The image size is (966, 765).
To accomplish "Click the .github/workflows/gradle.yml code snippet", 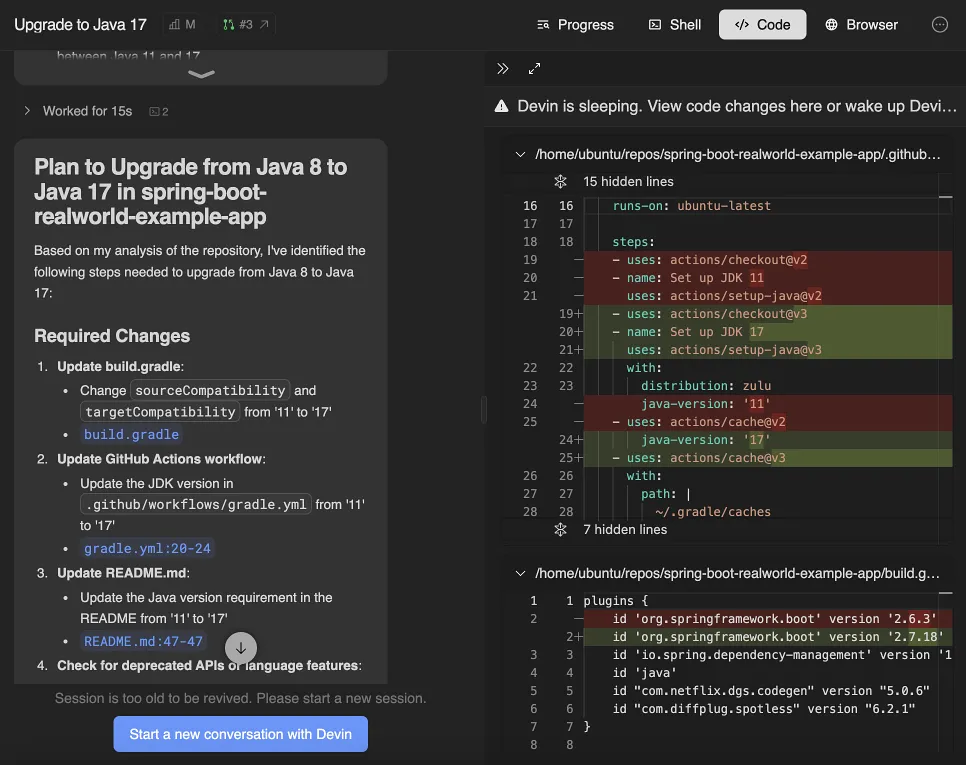I will tap(196, 504).
